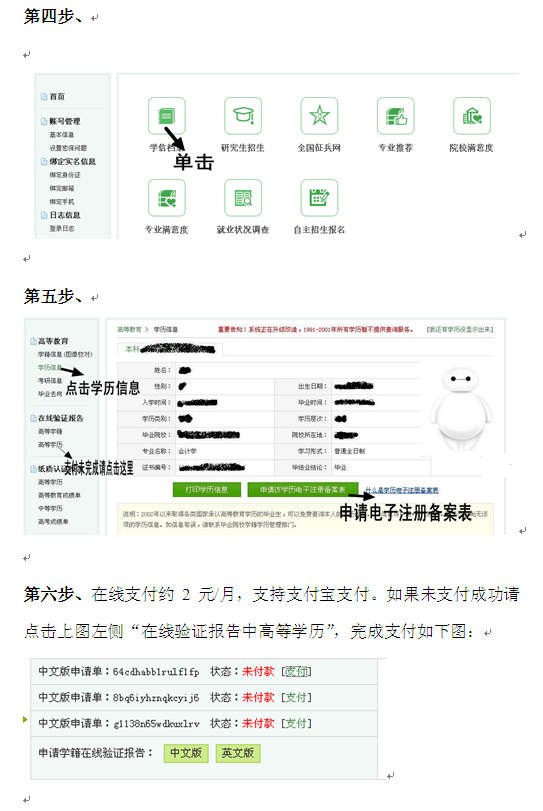Open 学历信息 in the sidebar
The width and height of the screenshot is (543, 811).
pyautogui.click(x=50, y=368)
